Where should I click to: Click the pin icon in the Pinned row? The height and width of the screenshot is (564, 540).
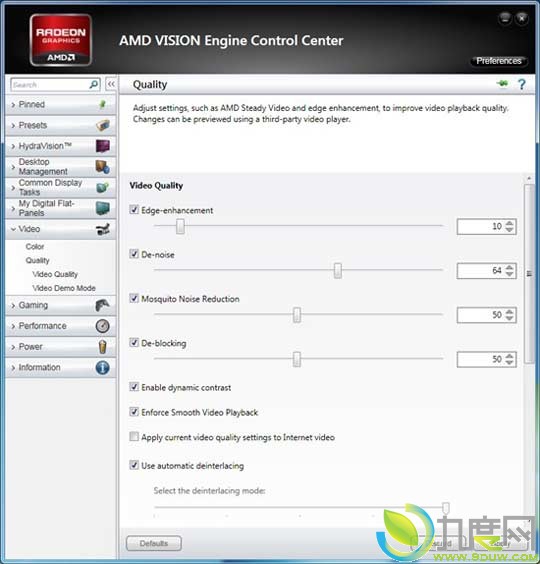coord(103,105)
